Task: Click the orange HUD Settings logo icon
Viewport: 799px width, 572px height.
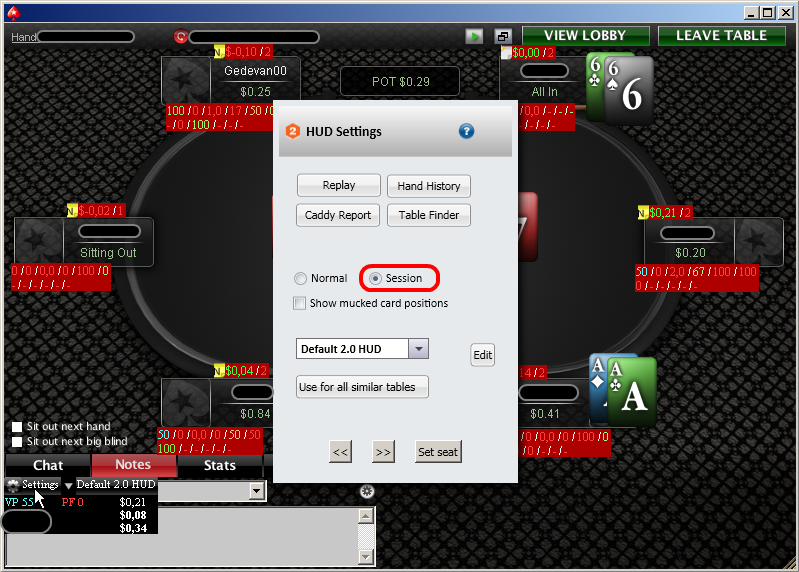Action: (x=292, y=131)
